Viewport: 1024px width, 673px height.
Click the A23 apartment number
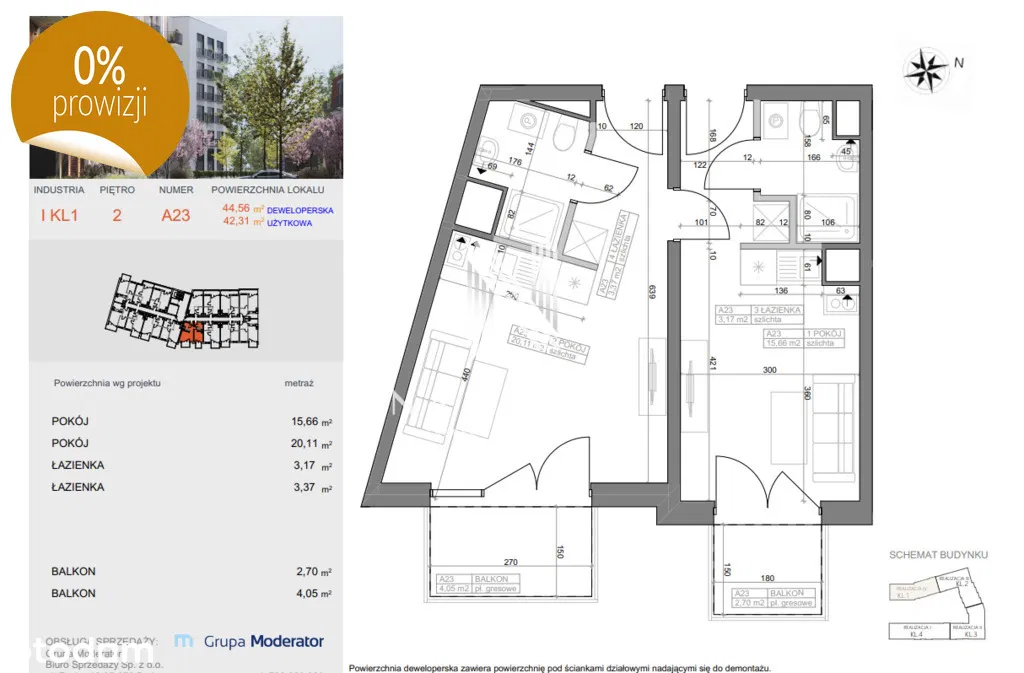[x=176, y=215]
